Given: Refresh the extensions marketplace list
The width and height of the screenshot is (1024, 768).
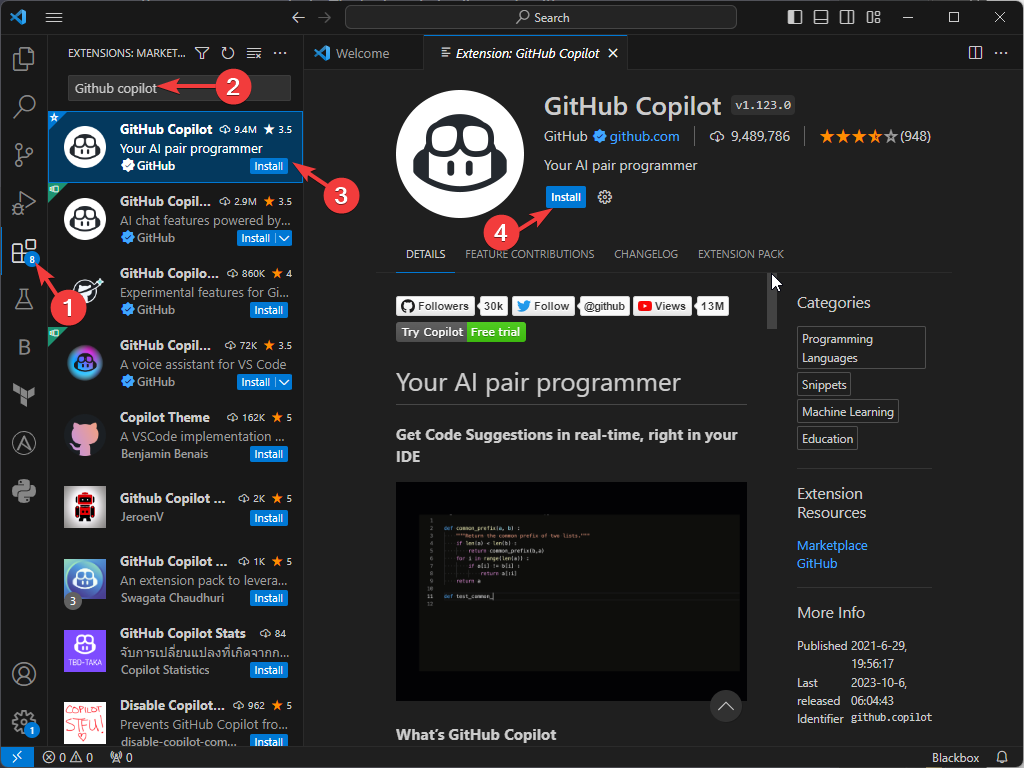Looking at the screenshot, I should point(228,53).
